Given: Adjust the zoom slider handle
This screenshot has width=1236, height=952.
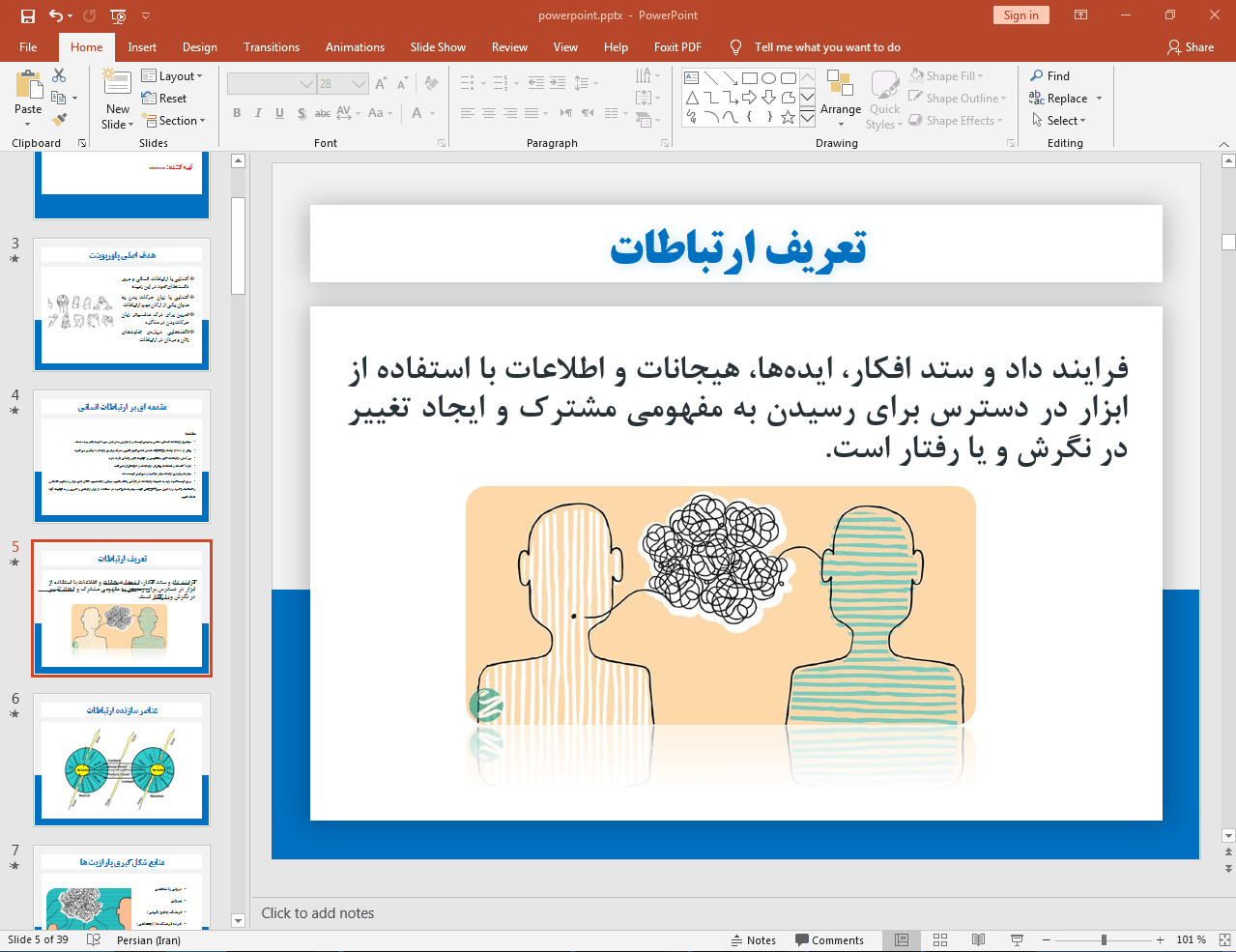Looking at the screenshot, I should 1104,940.
